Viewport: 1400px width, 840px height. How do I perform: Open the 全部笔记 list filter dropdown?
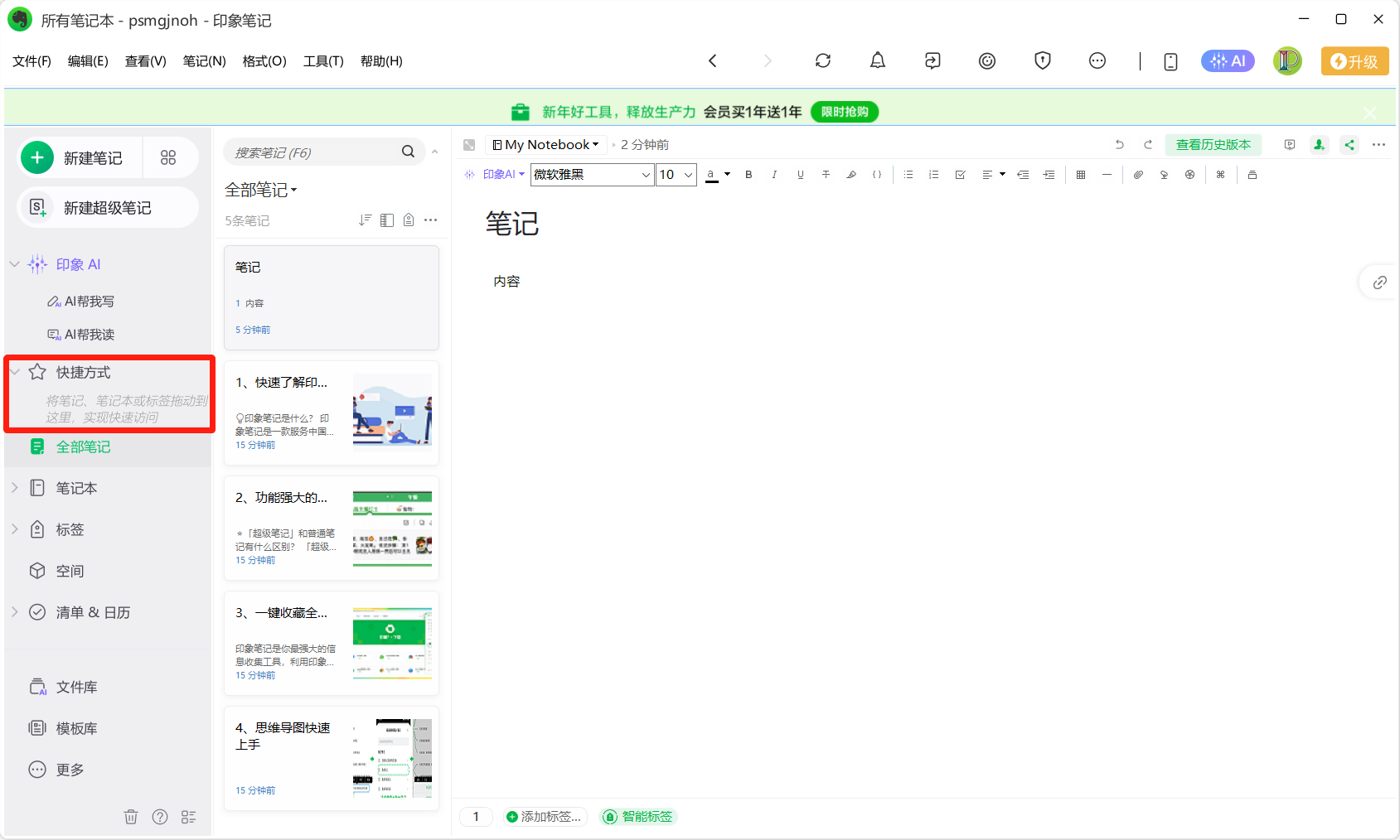[x=260, y=190]
